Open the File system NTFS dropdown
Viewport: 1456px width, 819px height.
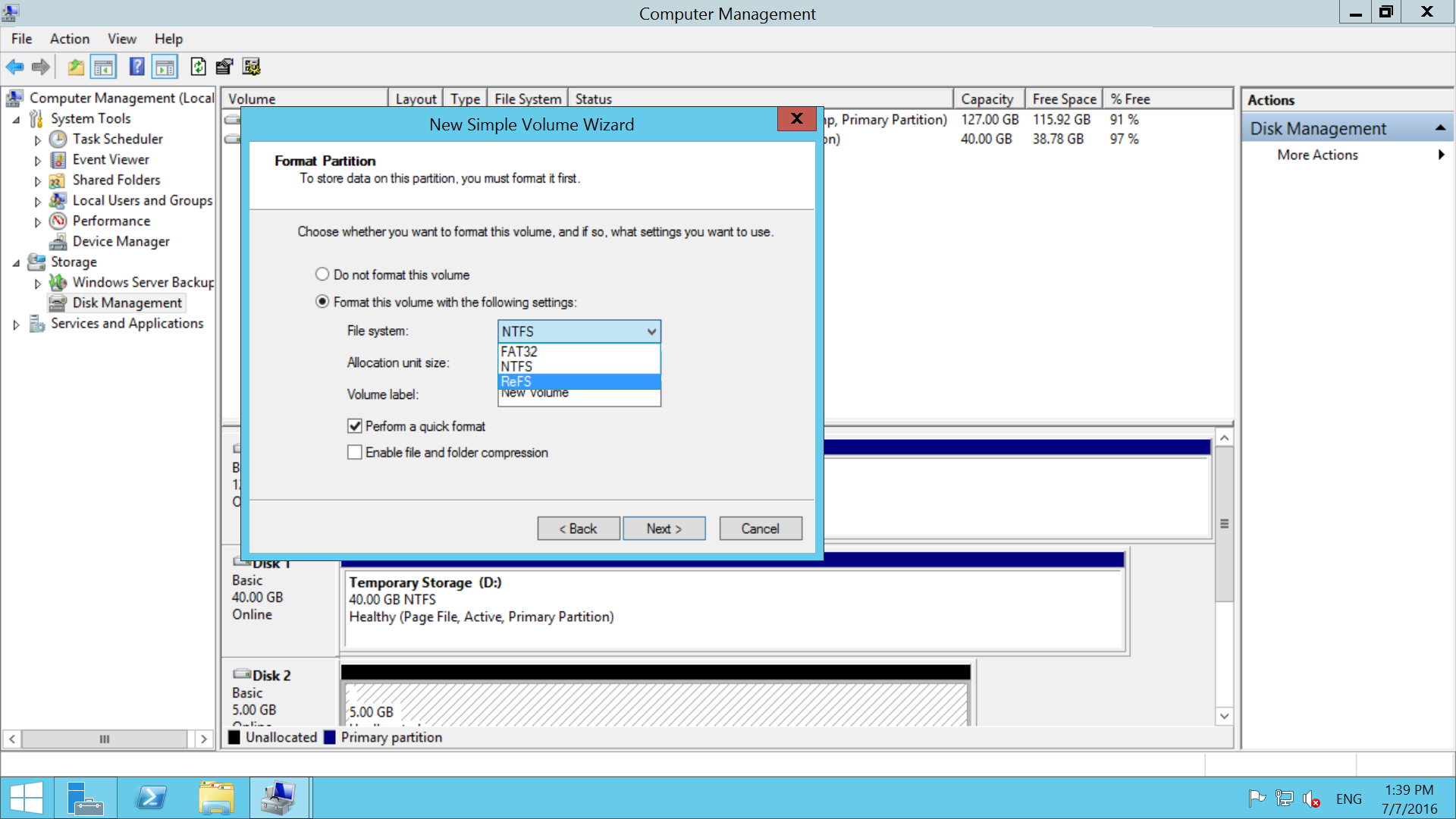coord(579,331)
